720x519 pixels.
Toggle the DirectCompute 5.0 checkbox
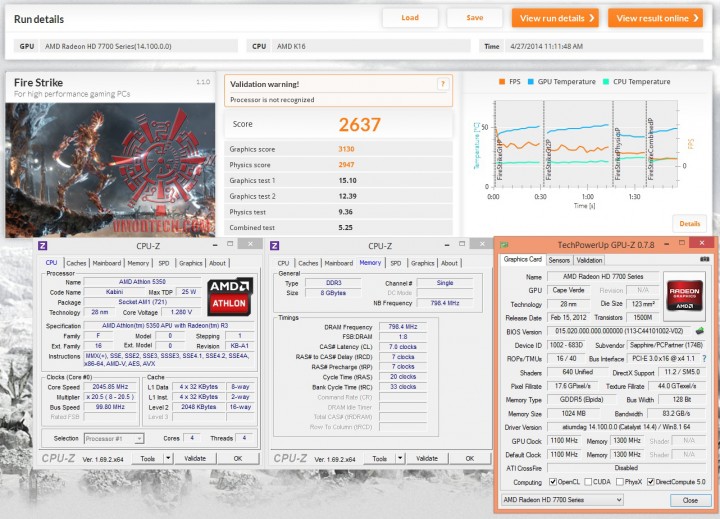[651, 482]
